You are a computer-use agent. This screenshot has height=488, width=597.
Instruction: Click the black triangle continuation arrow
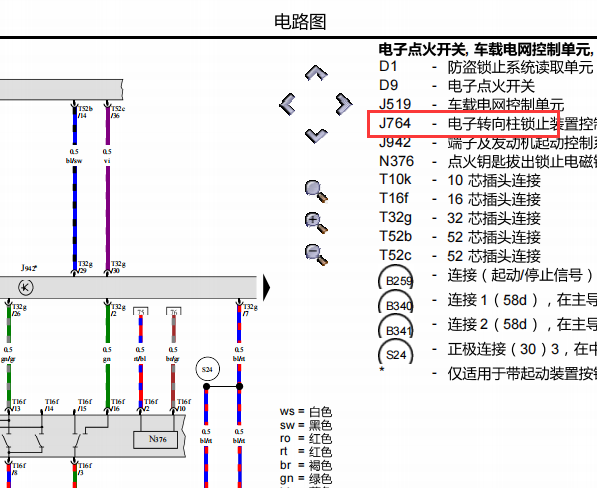(267, 287)
